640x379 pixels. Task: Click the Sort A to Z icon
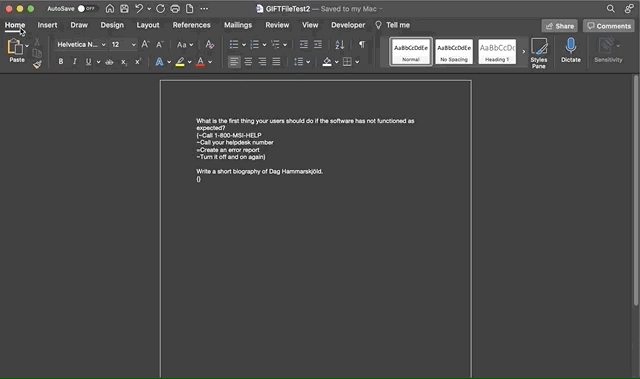(340, 44)
